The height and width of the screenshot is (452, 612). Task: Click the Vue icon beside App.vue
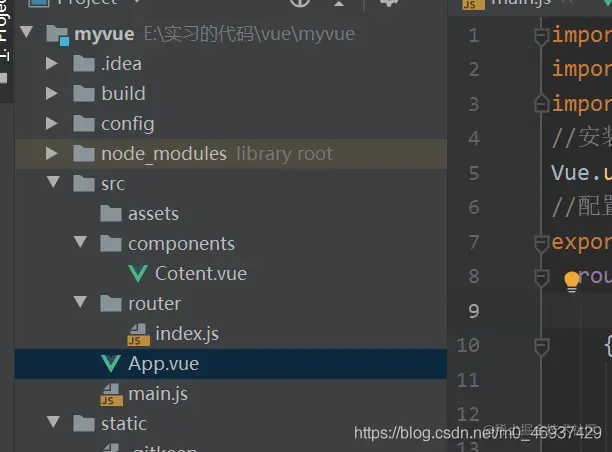click(111, 363)
